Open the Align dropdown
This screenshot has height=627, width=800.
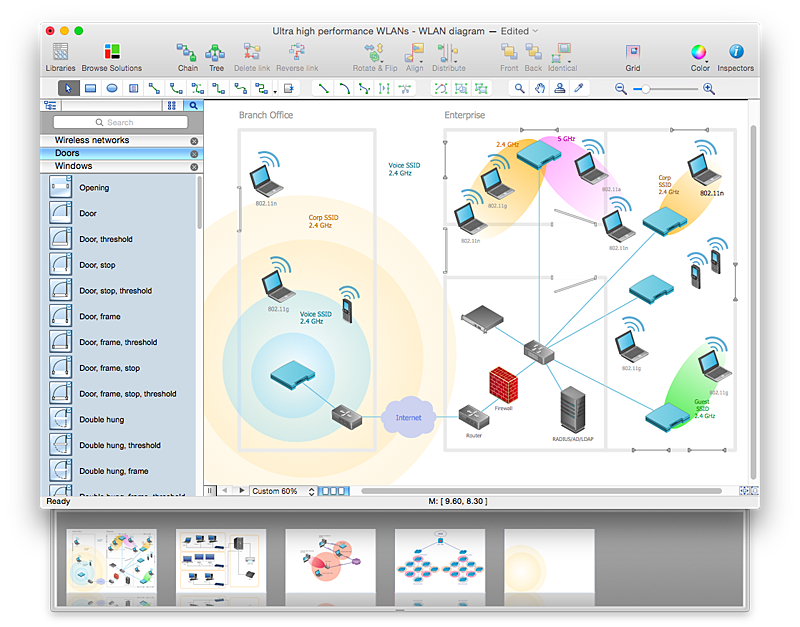(414, 57)
